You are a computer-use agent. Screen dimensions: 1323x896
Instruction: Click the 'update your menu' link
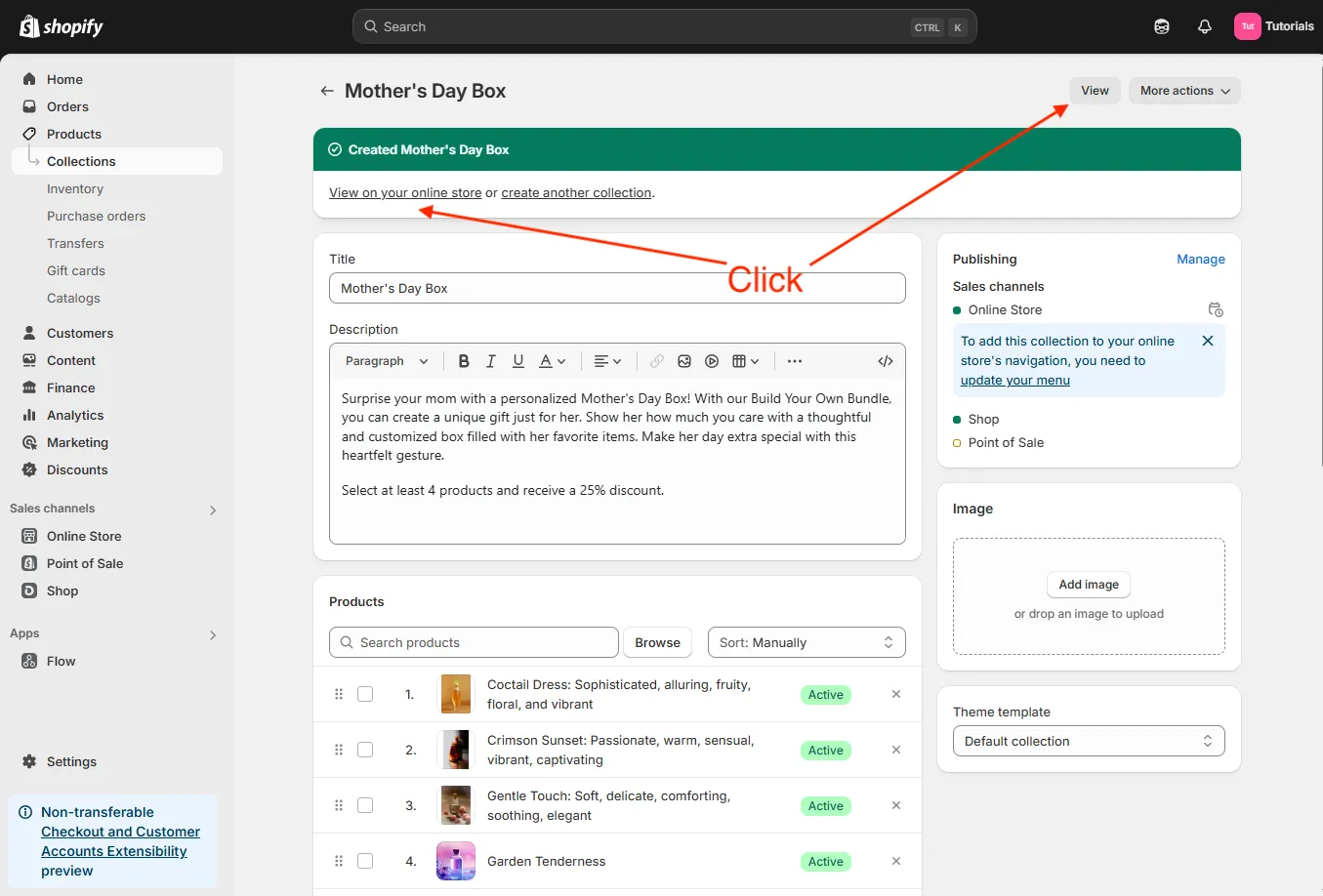click(x=1014, y=380)
